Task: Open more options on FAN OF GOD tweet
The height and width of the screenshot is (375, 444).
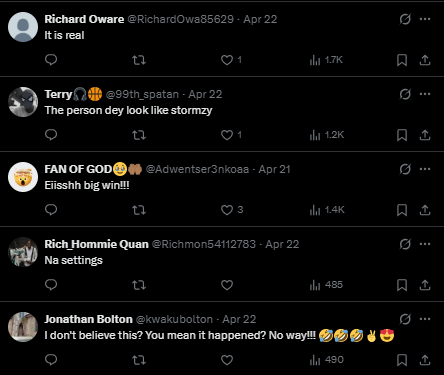Action: [x=425, y=169]
